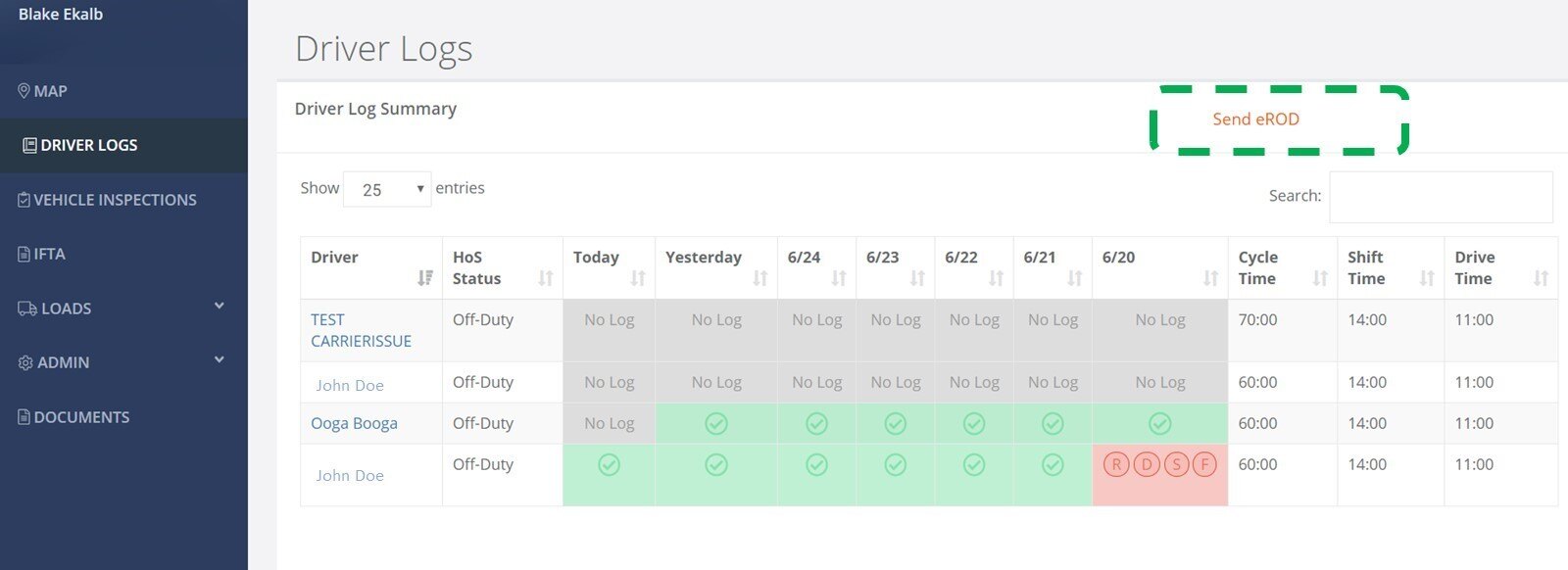Sort the Today column
Screen dimensions: 1568x570
coord(638,278)
